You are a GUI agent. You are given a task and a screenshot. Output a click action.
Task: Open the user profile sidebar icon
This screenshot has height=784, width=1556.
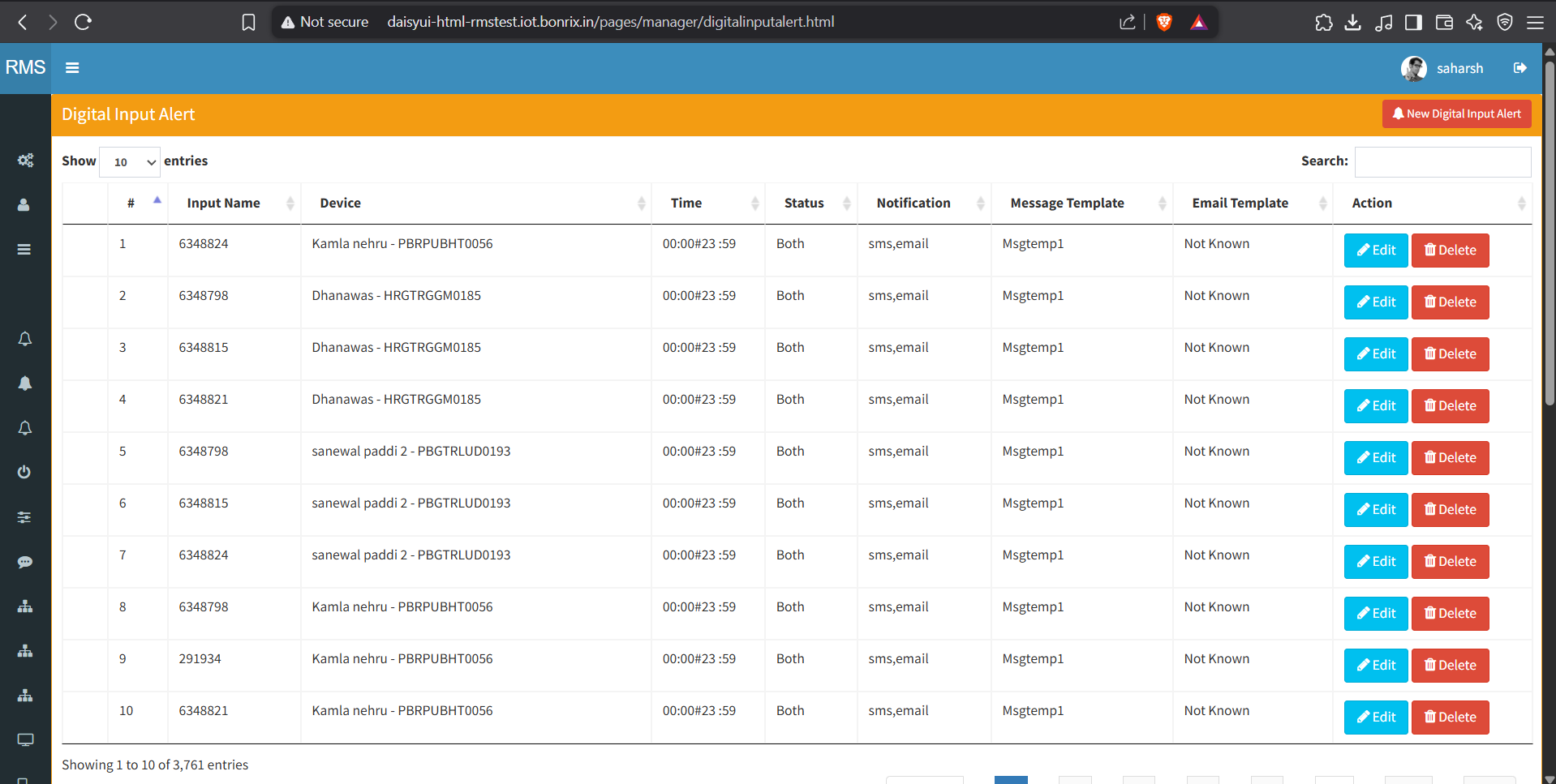[24, 205]
